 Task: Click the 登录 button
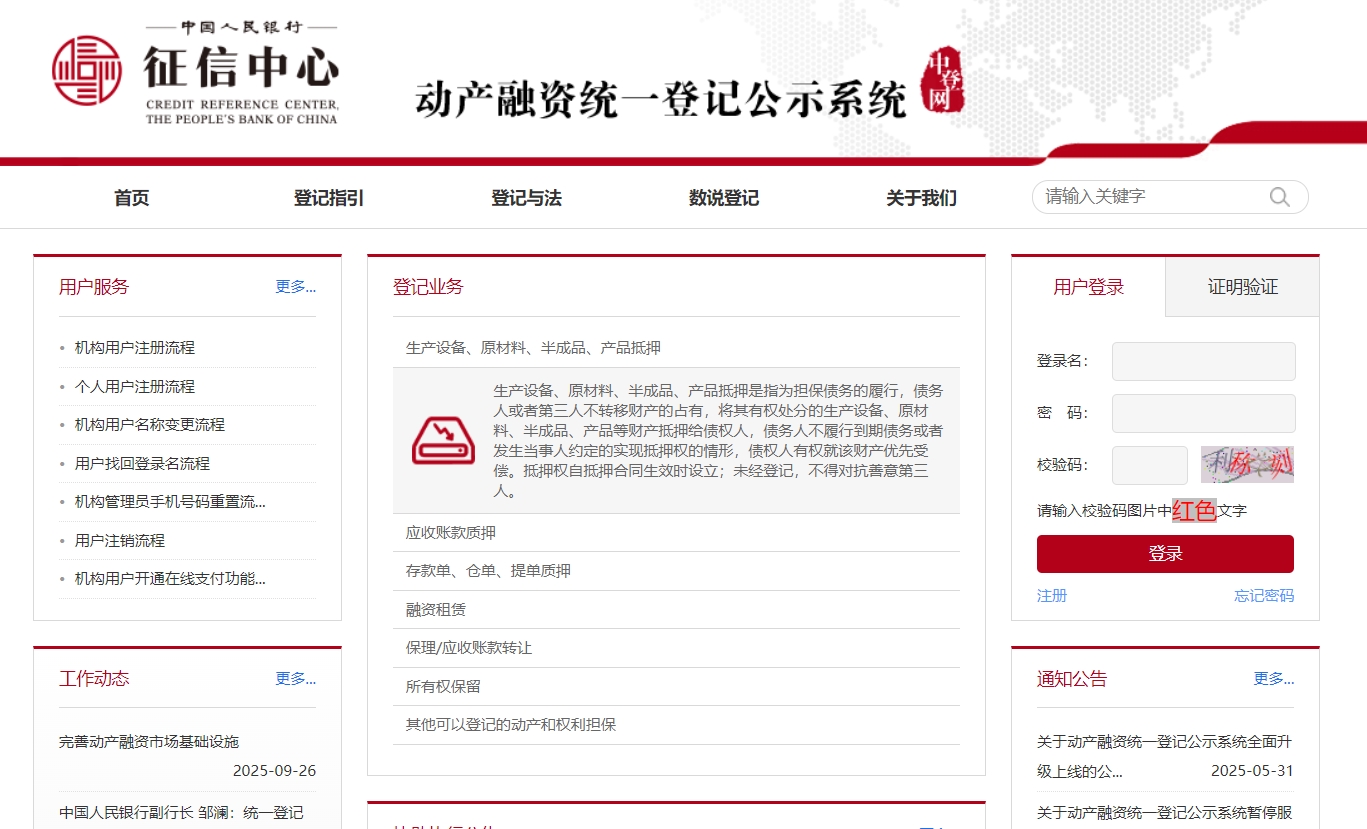[1164, 553]
